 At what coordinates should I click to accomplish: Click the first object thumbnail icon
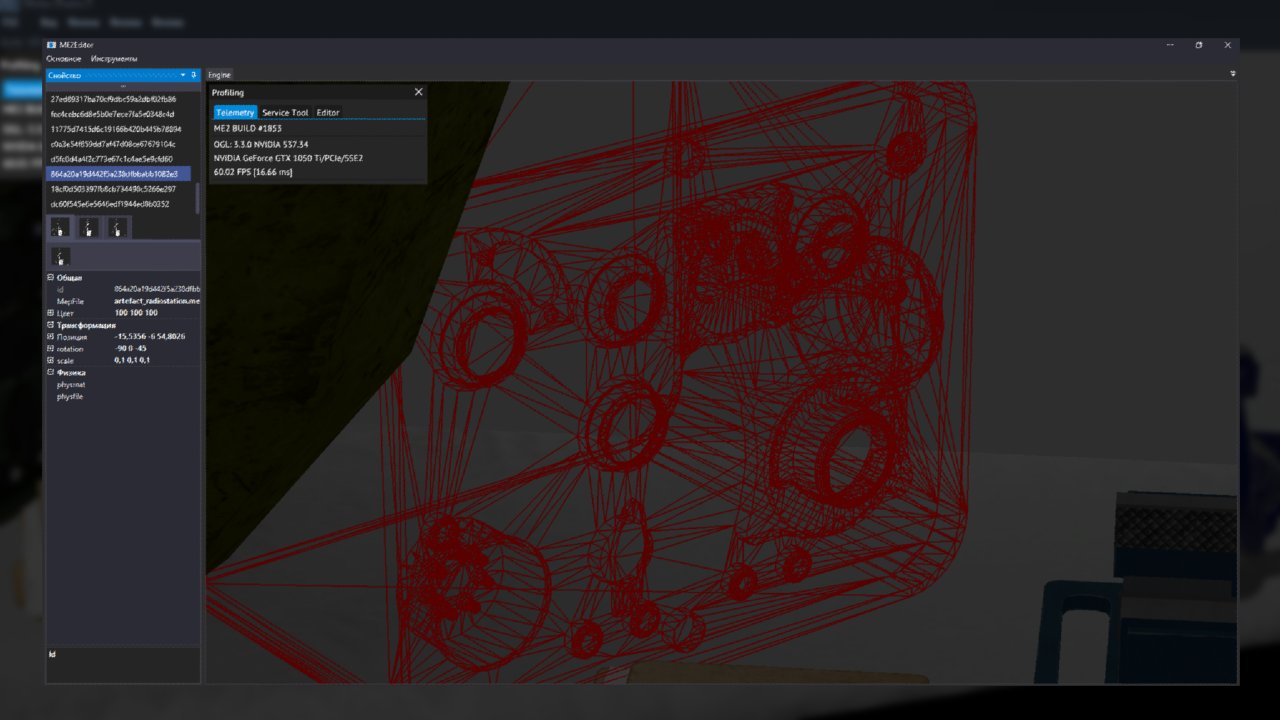[60, 228]
